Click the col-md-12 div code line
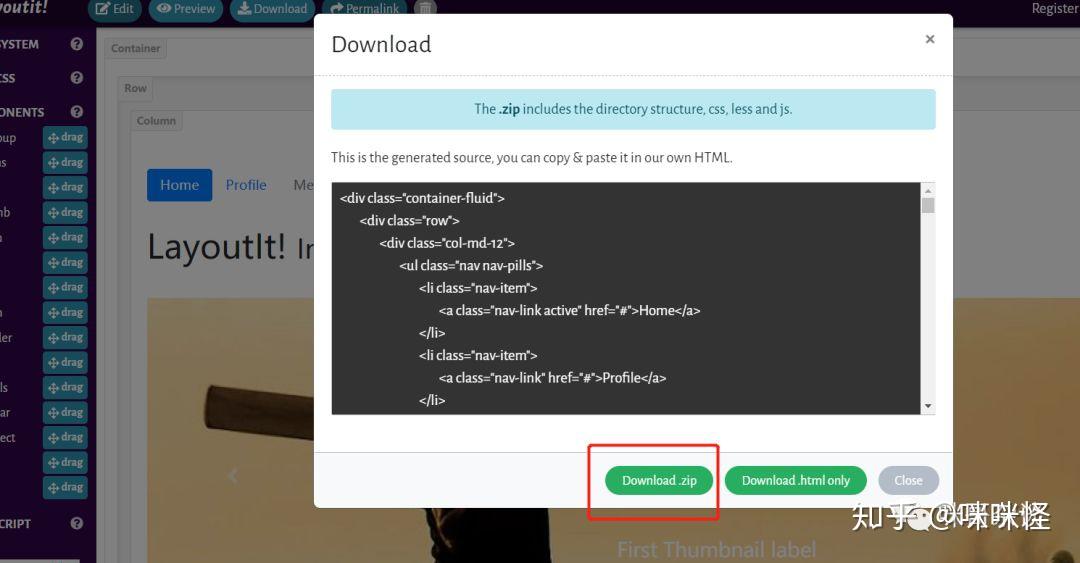 [446, 243]
